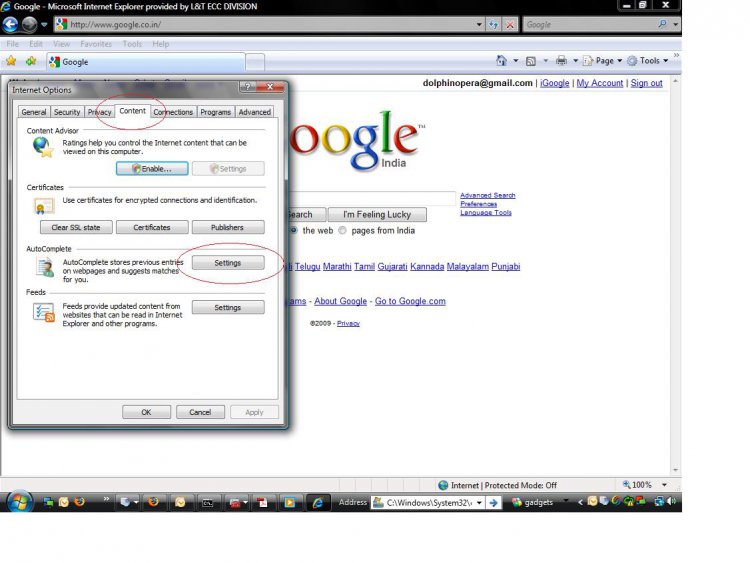Click the Refresh icon beside address bar
Screen dimensions: 750x563
(x=494, y=24)
